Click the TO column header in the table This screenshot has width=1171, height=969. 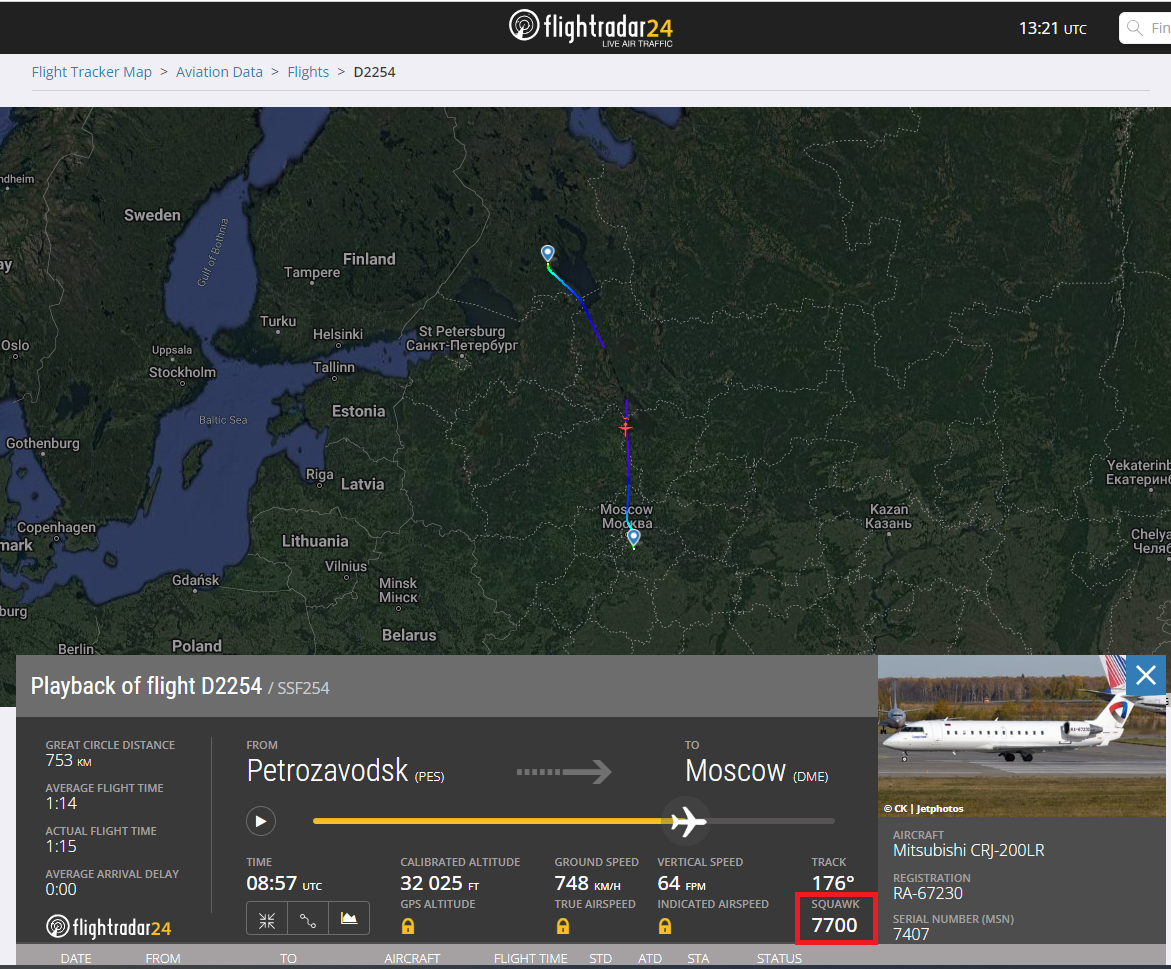[288, 959]
